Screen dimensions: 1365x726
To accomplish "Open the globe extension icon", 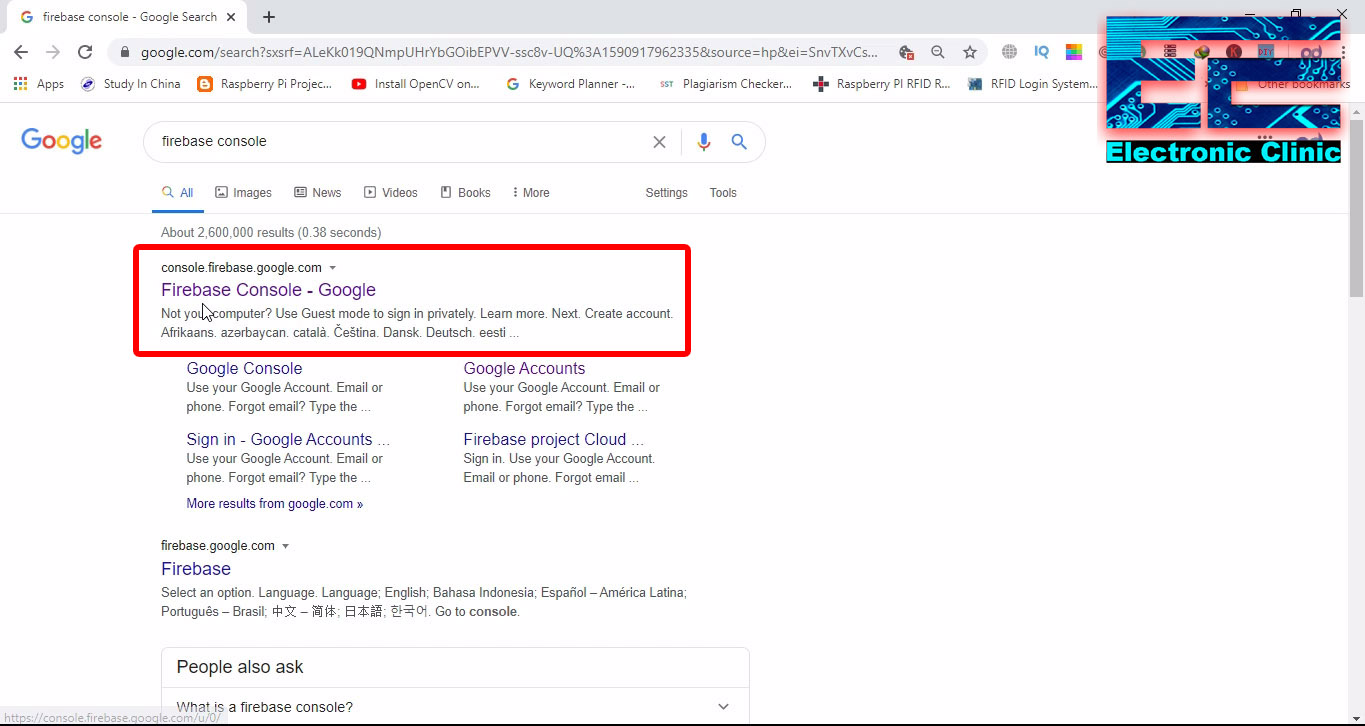I will (x=1009, y=52).
